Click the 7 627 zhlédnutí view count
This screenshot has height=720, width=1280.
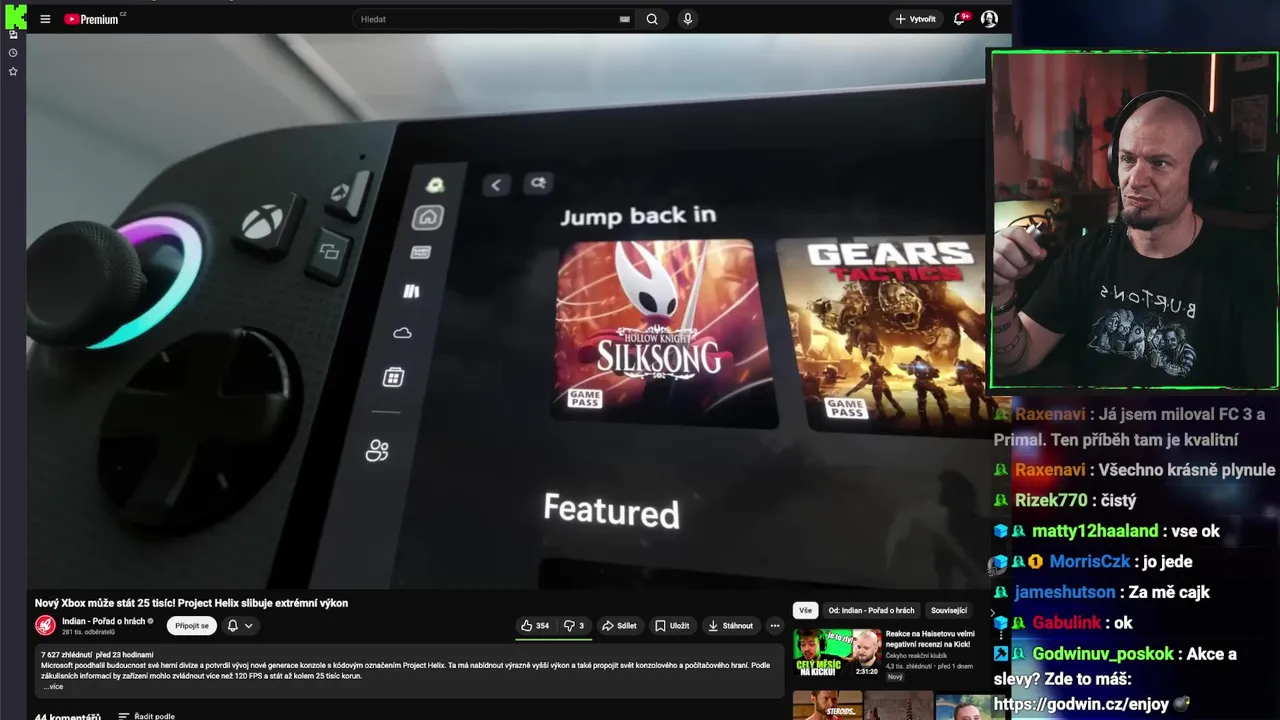pos(66,655)
